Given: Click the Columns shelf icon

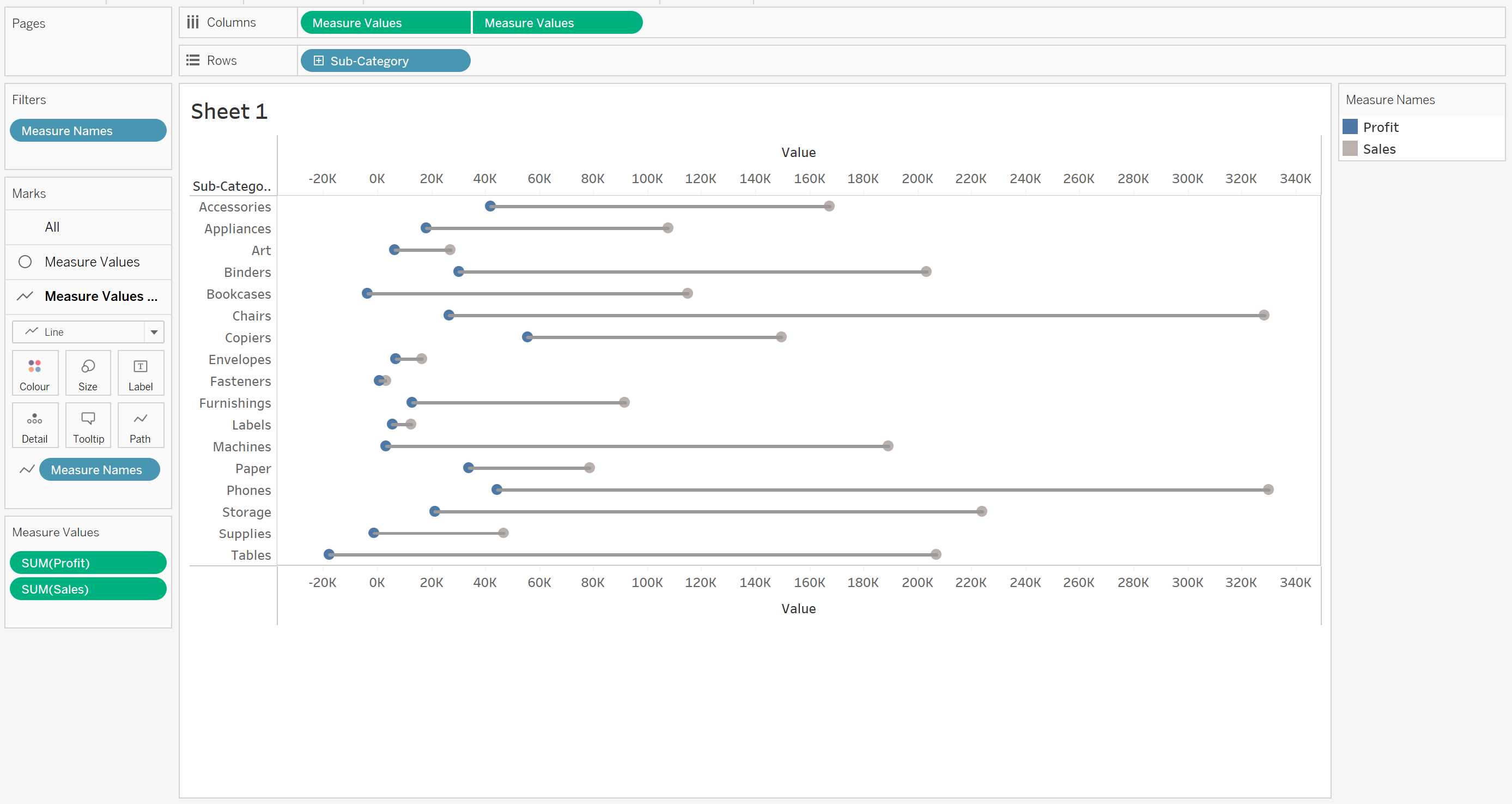Looking at the screenshot, I should [x=192, y=22].
